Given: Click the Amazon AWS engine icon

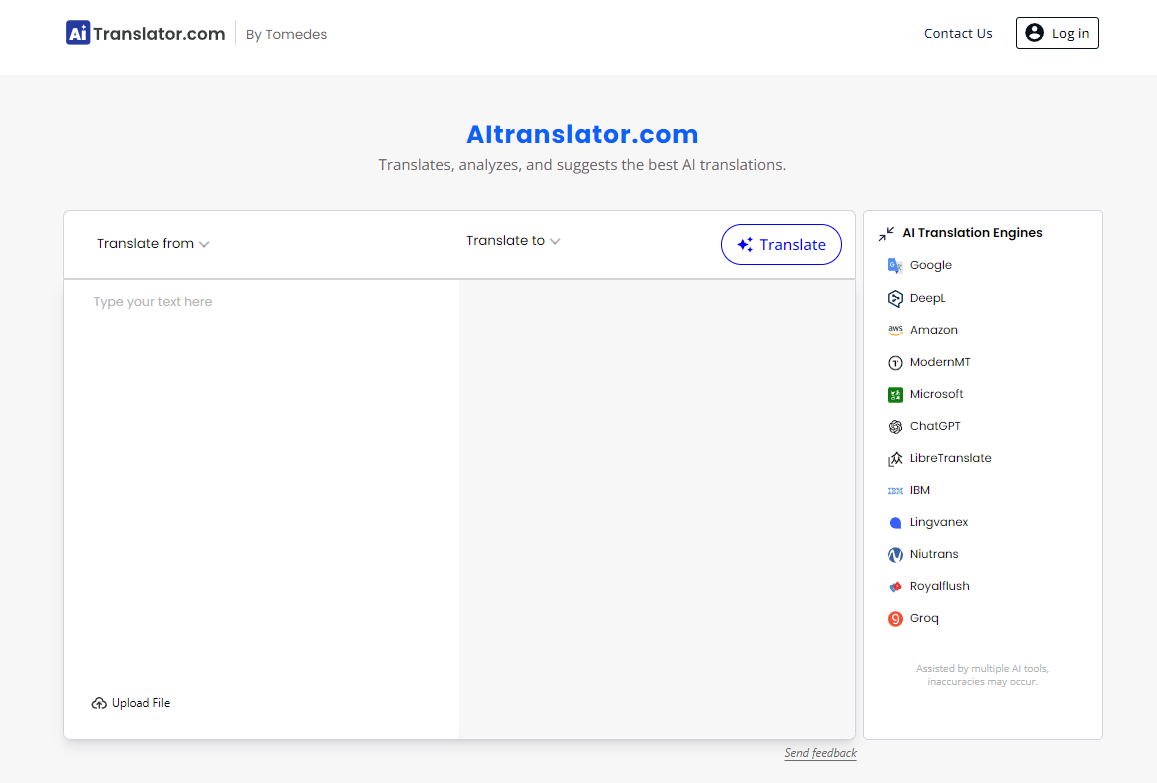Looking at the screenshot, I should (x=895, y=331).
